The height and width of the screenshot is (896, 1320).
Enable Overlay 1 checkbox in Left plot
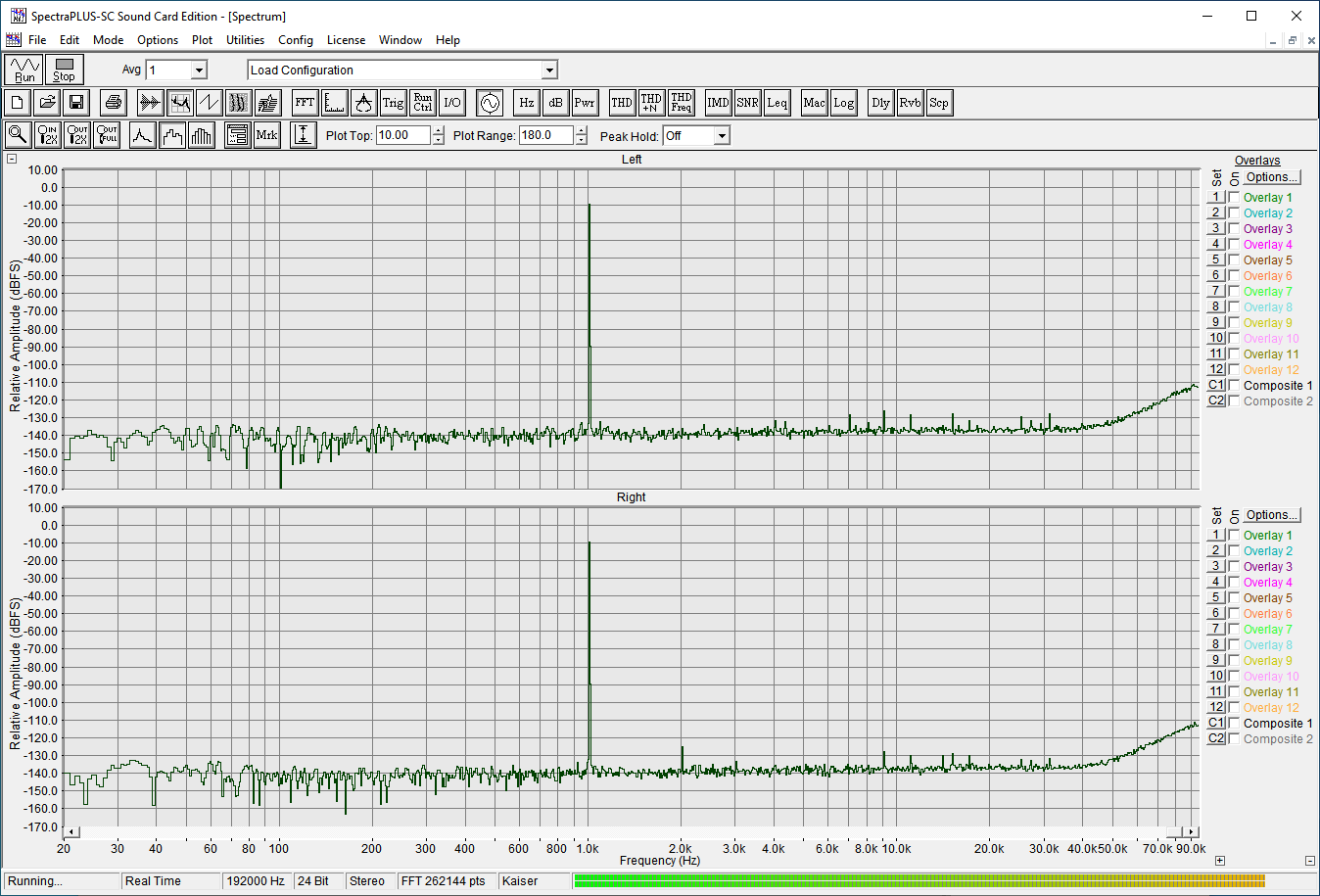coord(1234,198)
